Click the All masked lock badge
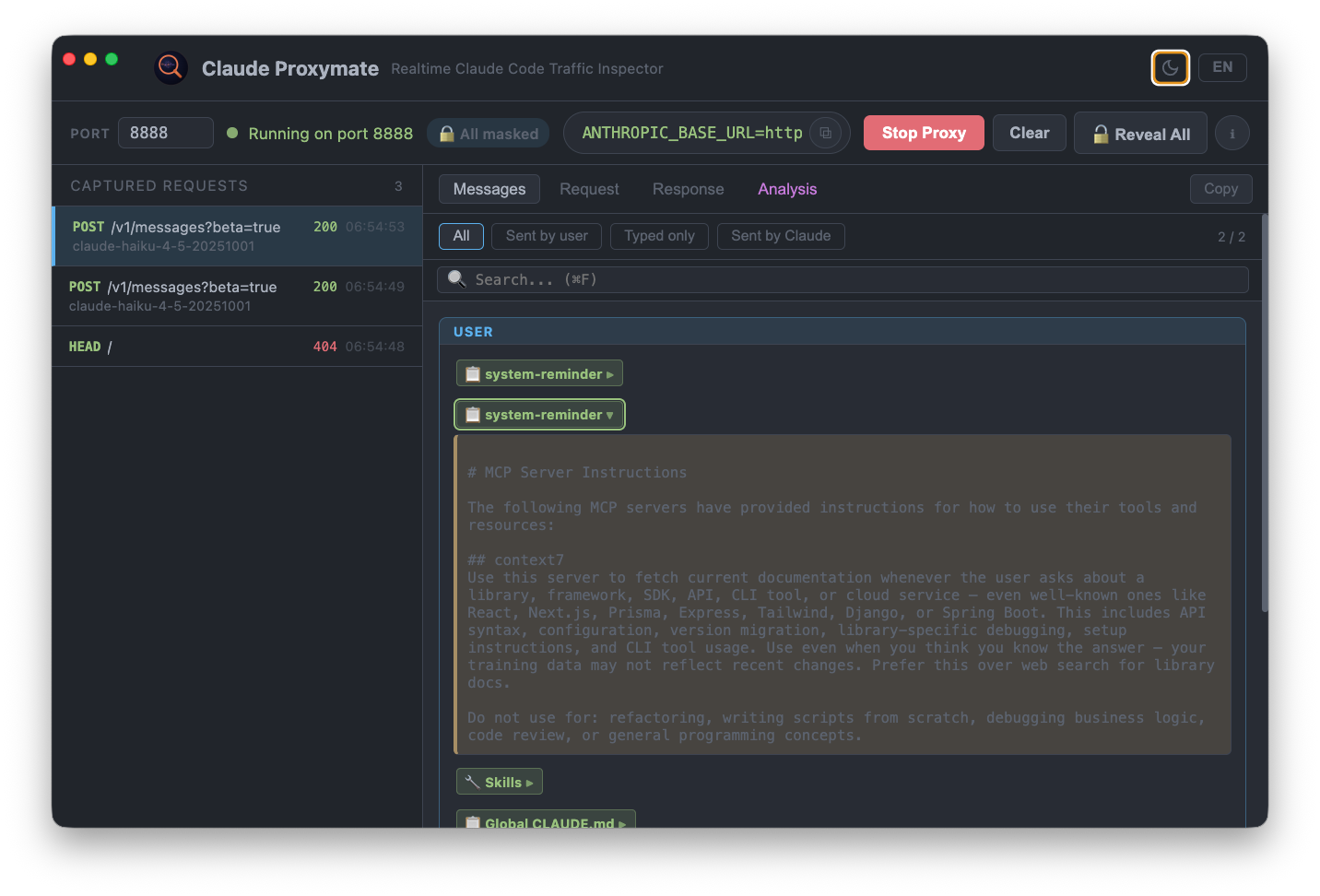Screen dimensions: 1320x896 (489, 134)
